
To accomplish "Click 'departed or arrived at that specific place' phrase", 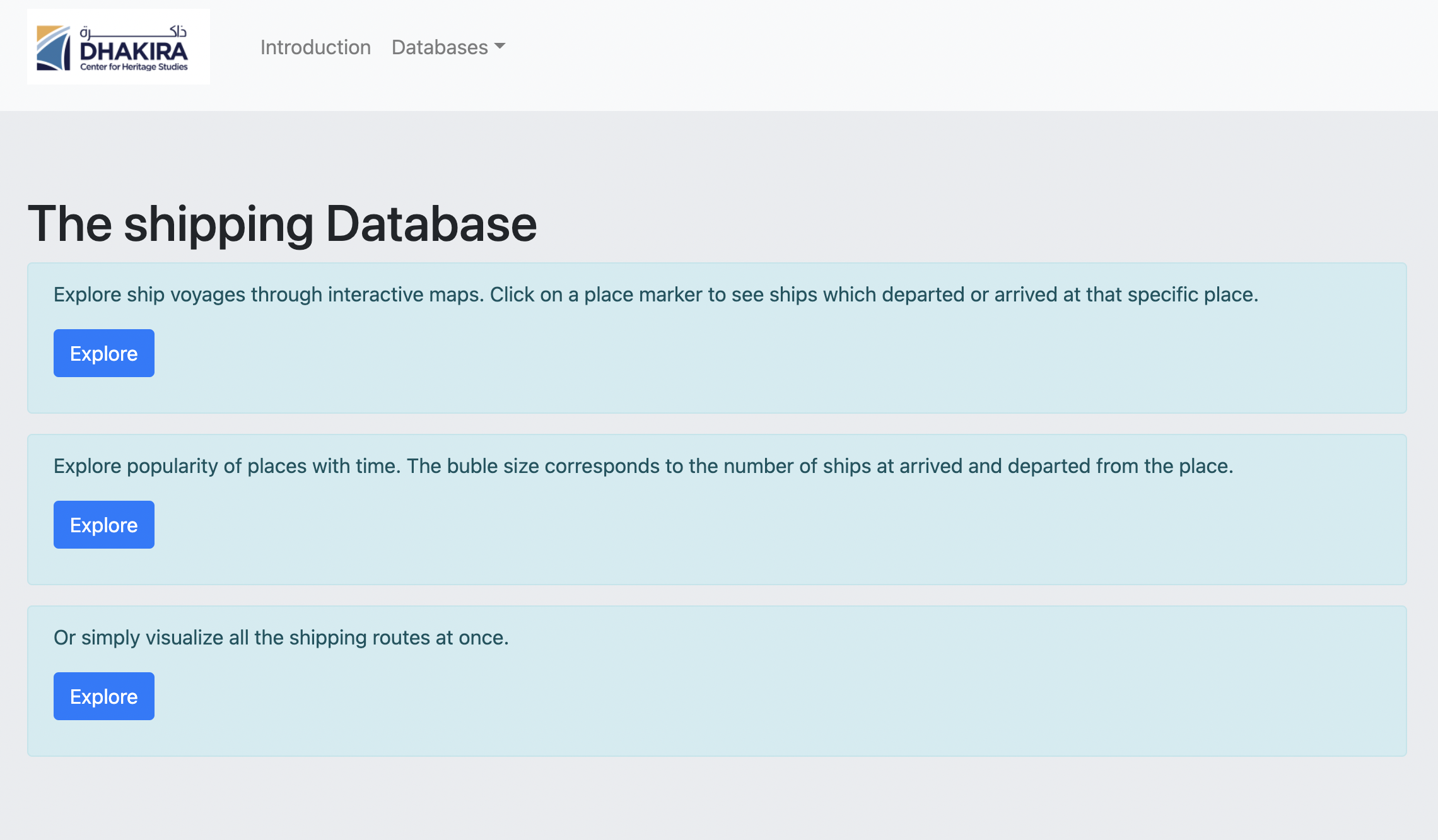I will tap(1069, 295).
